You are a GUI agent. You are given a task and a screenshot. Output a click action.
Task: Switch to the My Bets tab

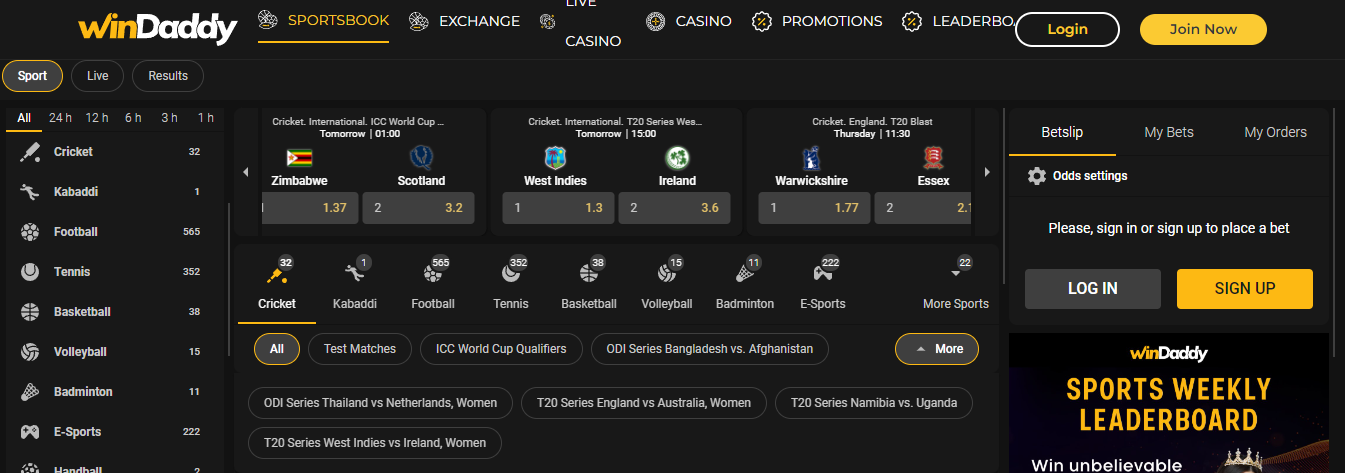tap(1169, 132)
